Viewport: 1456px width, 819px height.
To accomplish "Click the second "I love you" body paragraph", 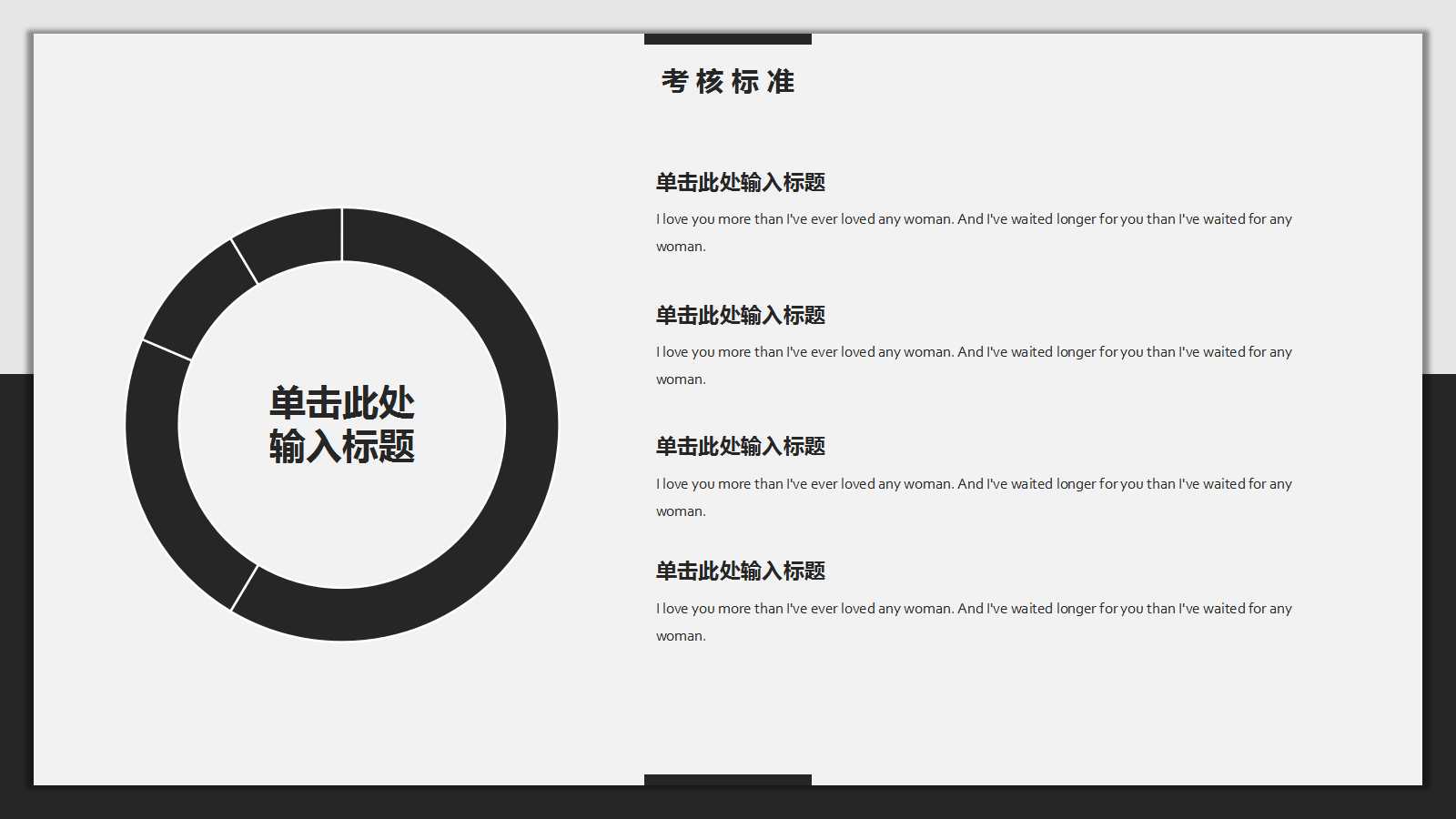I will [974, 365].
